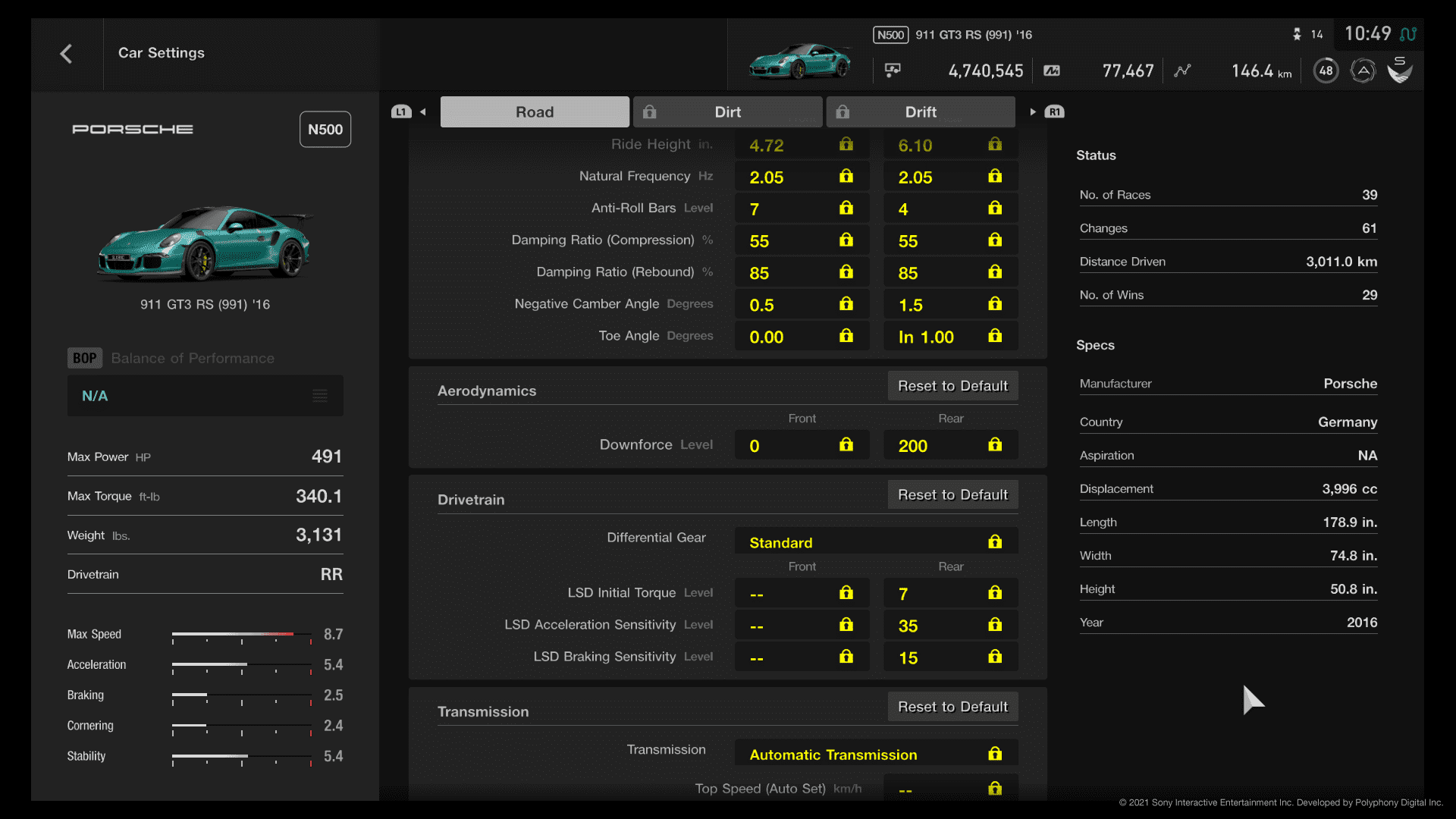Click the L1 previous tab indicator
Viewport: 1456px width, 819px height.
(x=401, y=112)
